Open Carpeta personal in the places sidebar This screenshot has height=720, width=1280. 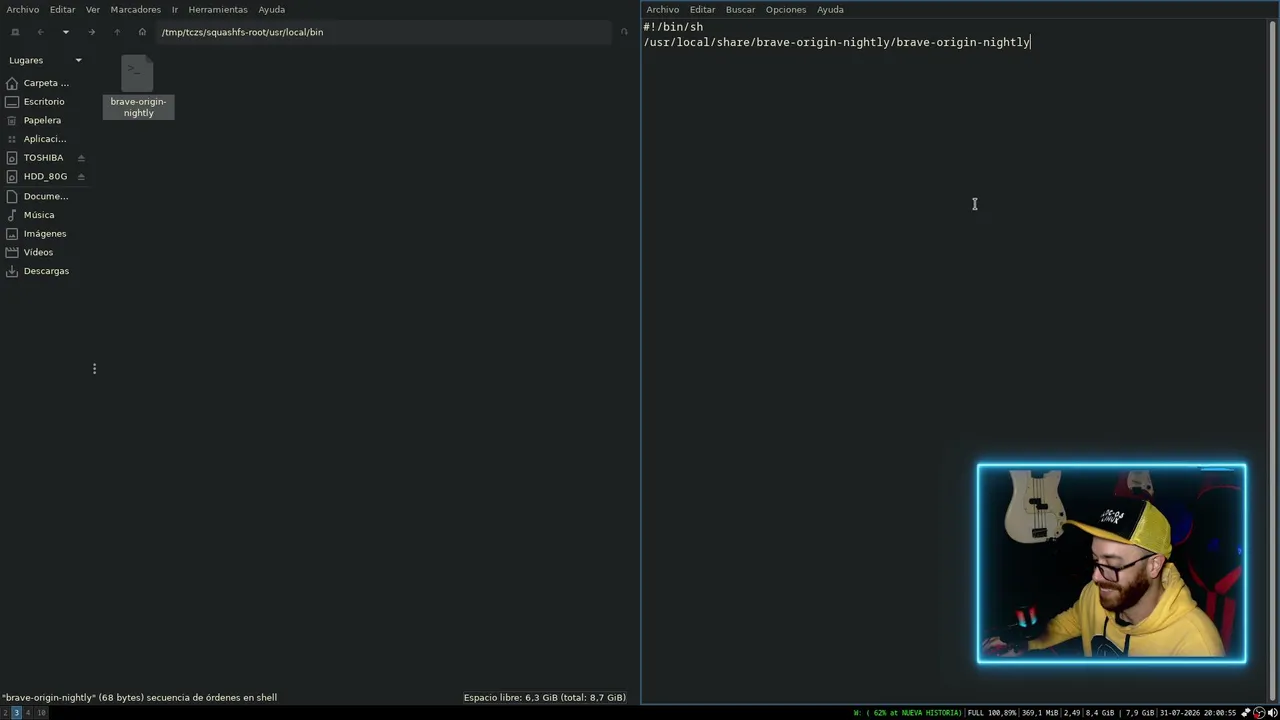tap(45, 83)
